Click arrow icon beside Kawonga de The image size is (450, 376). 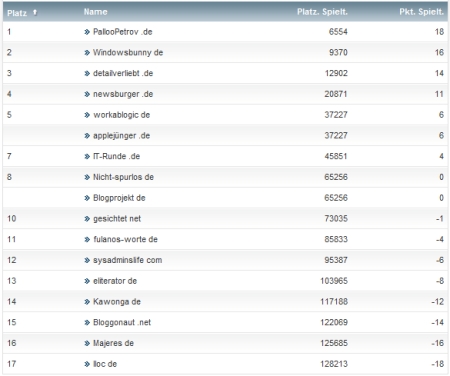pyautogui.click(x=87, y=302)
